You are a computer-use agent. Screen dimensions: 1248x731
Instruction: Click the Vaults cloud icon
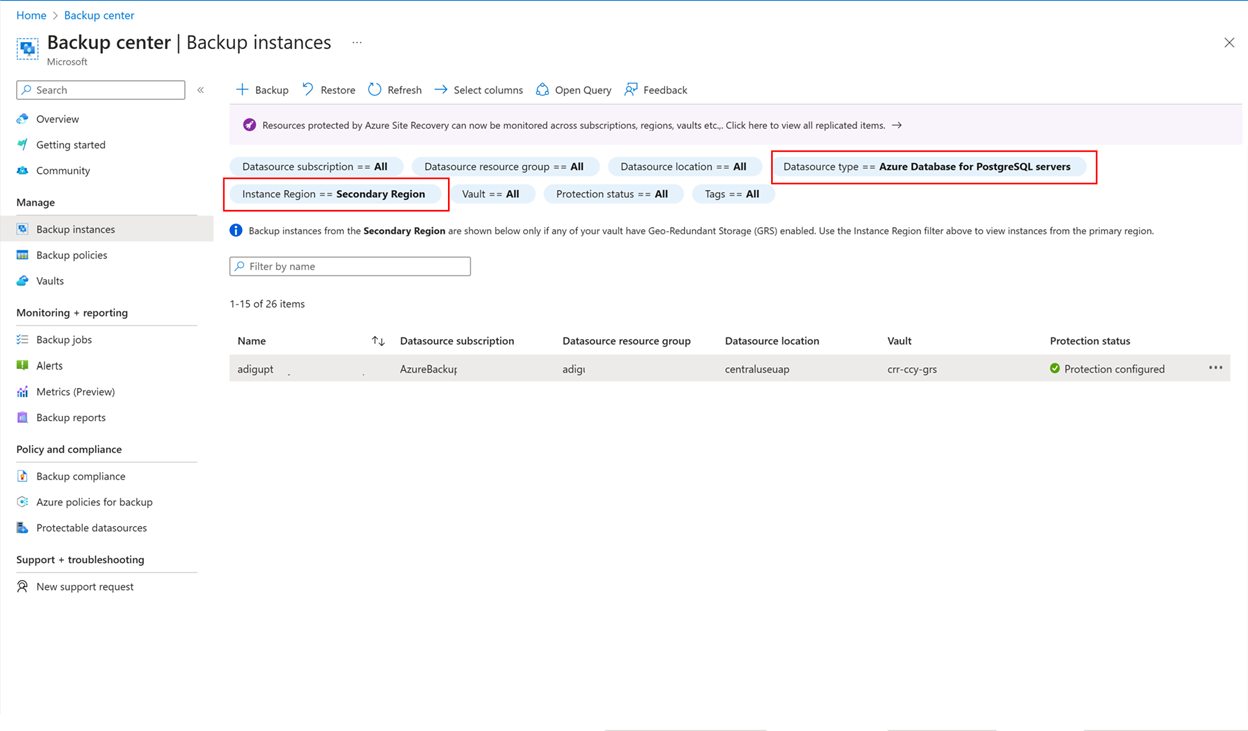pyautogui.click(x=23, y=281)
